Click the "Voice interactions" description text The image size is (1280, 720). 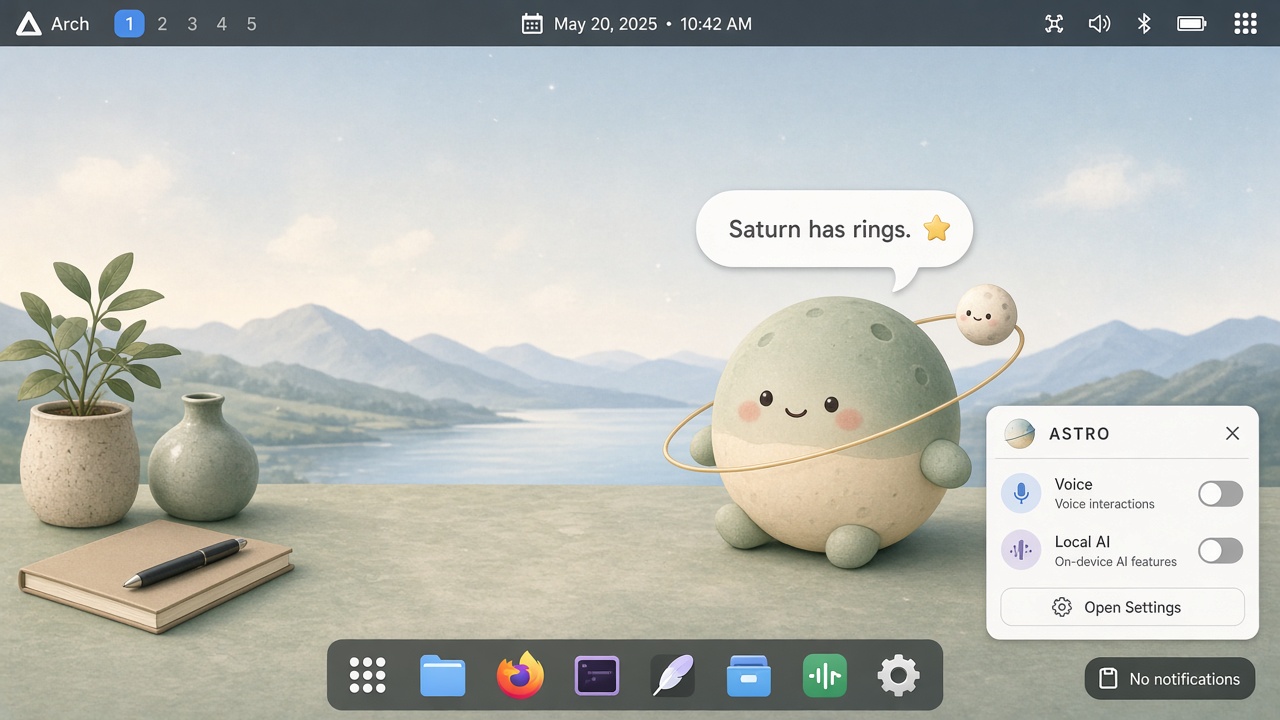coord(1105,504)
